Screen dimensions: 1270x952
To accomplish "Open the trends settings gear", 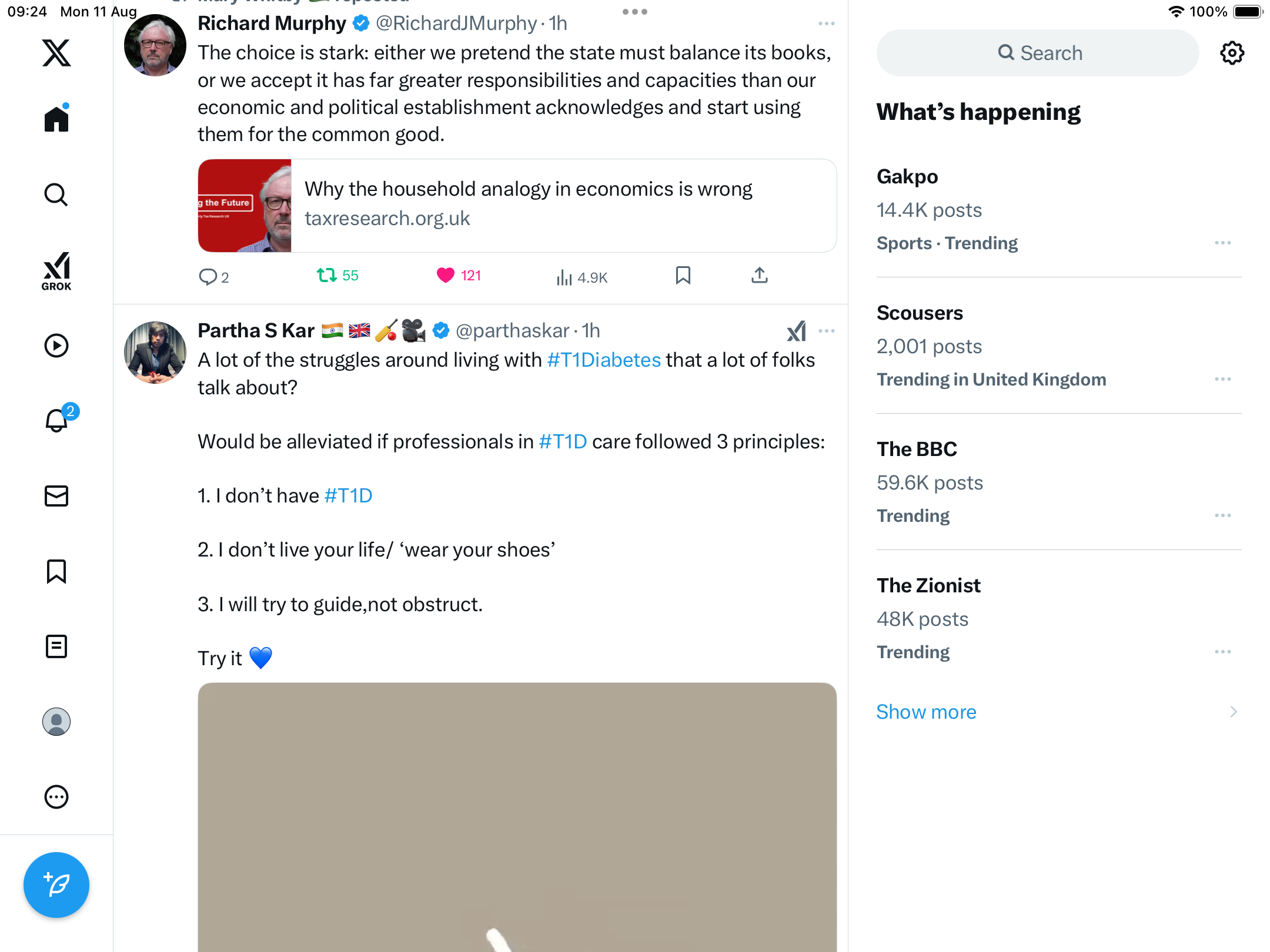I will coord(1232,53).
